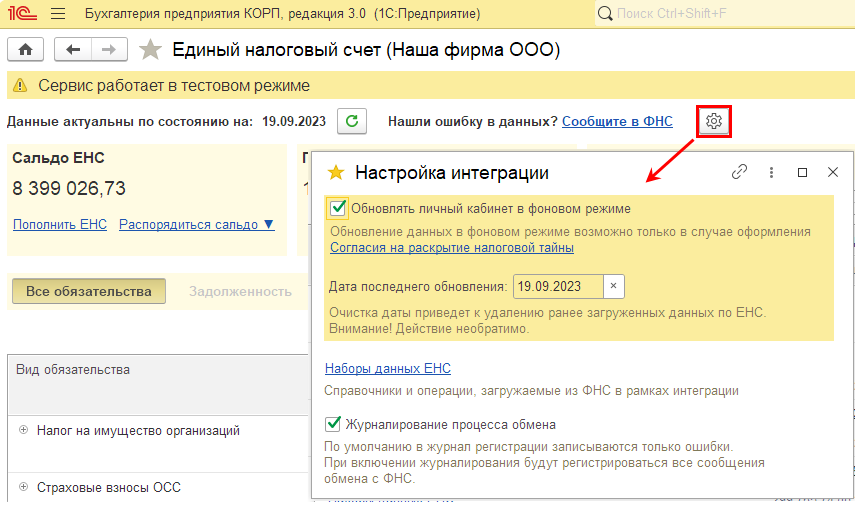855x506 pixels.
Task: Open the 1C main menu hamburger icon
Action: [x=57, y=14]
